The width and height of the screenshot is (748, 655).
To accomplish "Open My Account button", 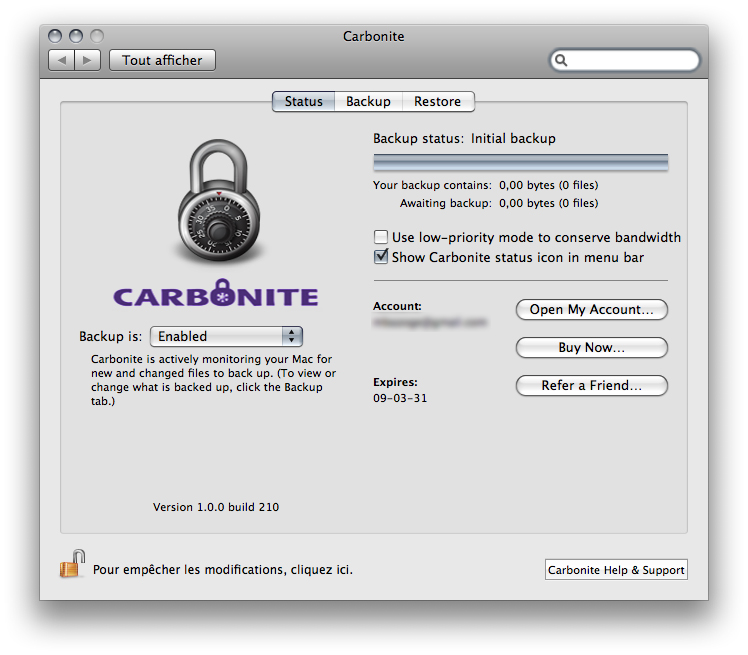I will (x=592, y=310).
